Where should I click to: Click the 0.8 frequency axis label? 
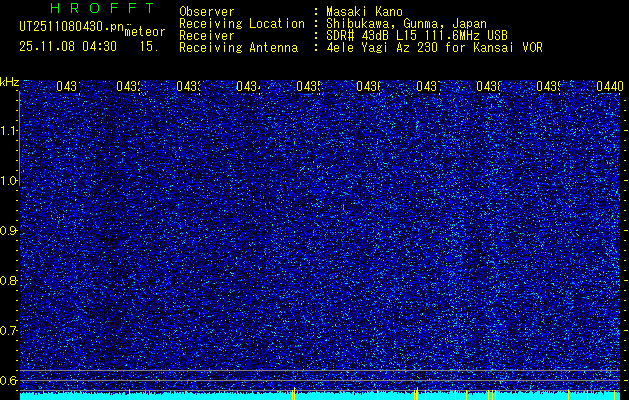(x=8, y=280)
